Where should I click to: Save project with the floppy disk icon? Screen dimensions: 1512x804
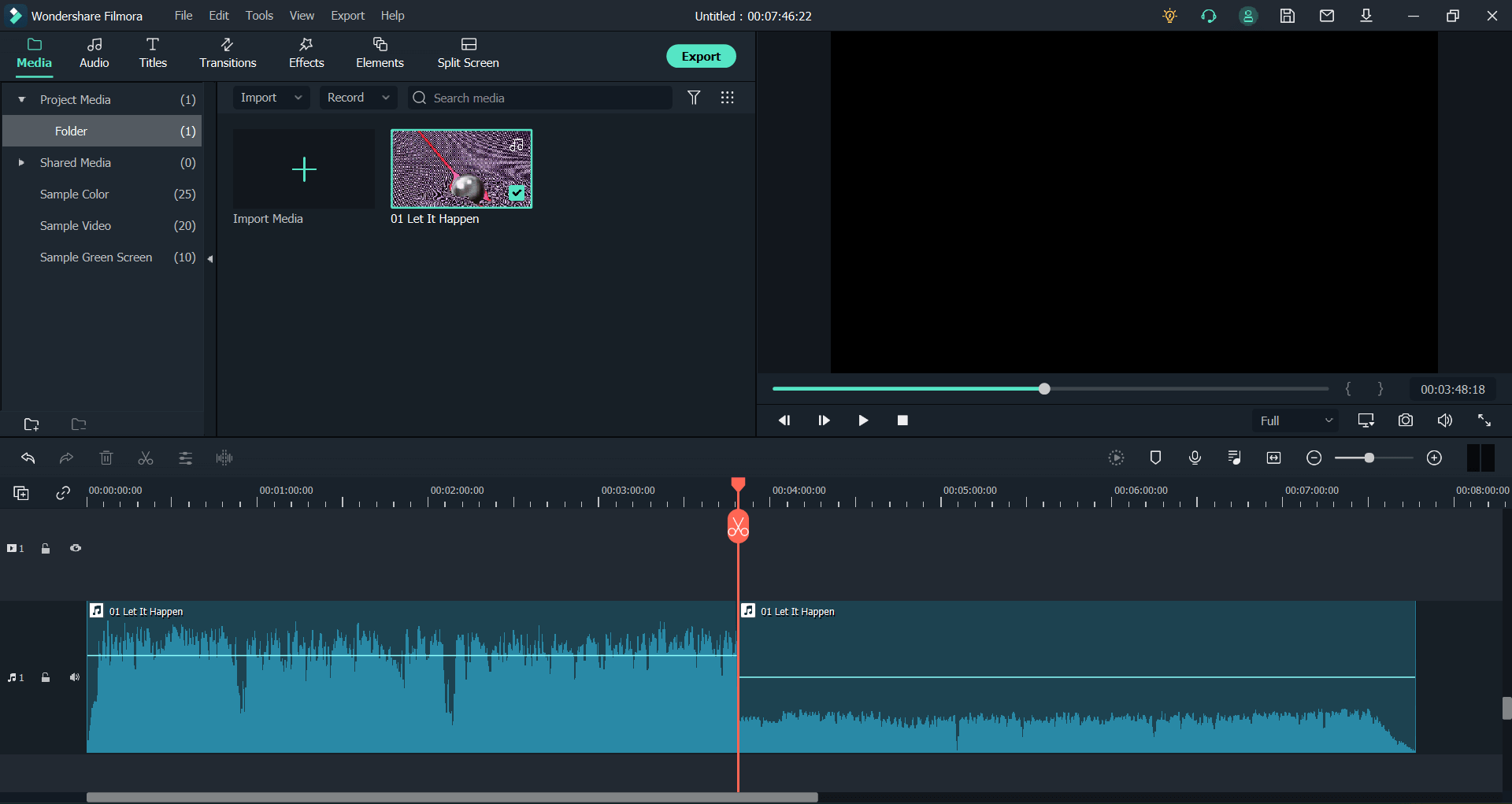click(x=1288, y=16)
